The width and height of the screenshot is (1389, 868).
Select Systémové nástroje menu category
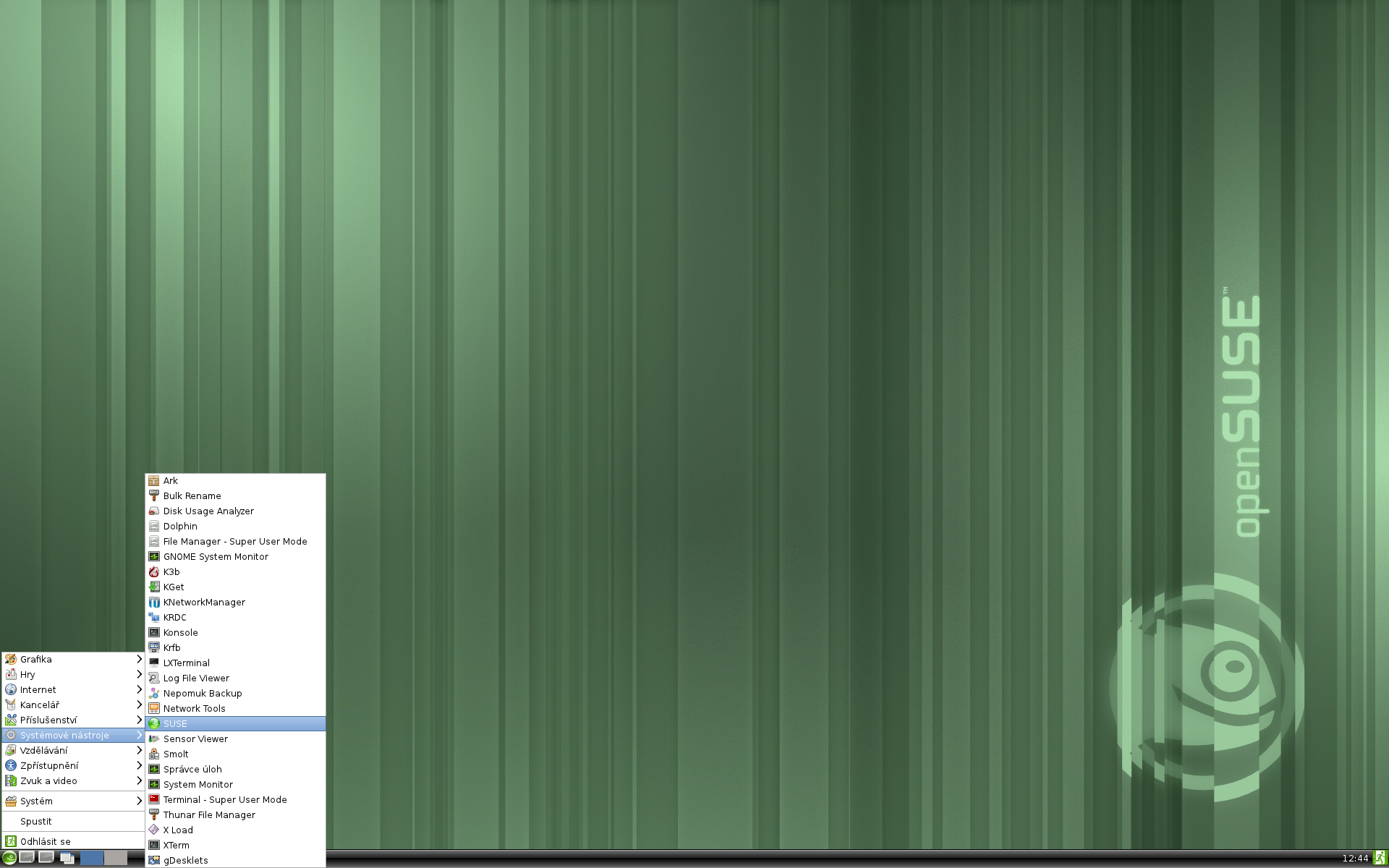73,735
